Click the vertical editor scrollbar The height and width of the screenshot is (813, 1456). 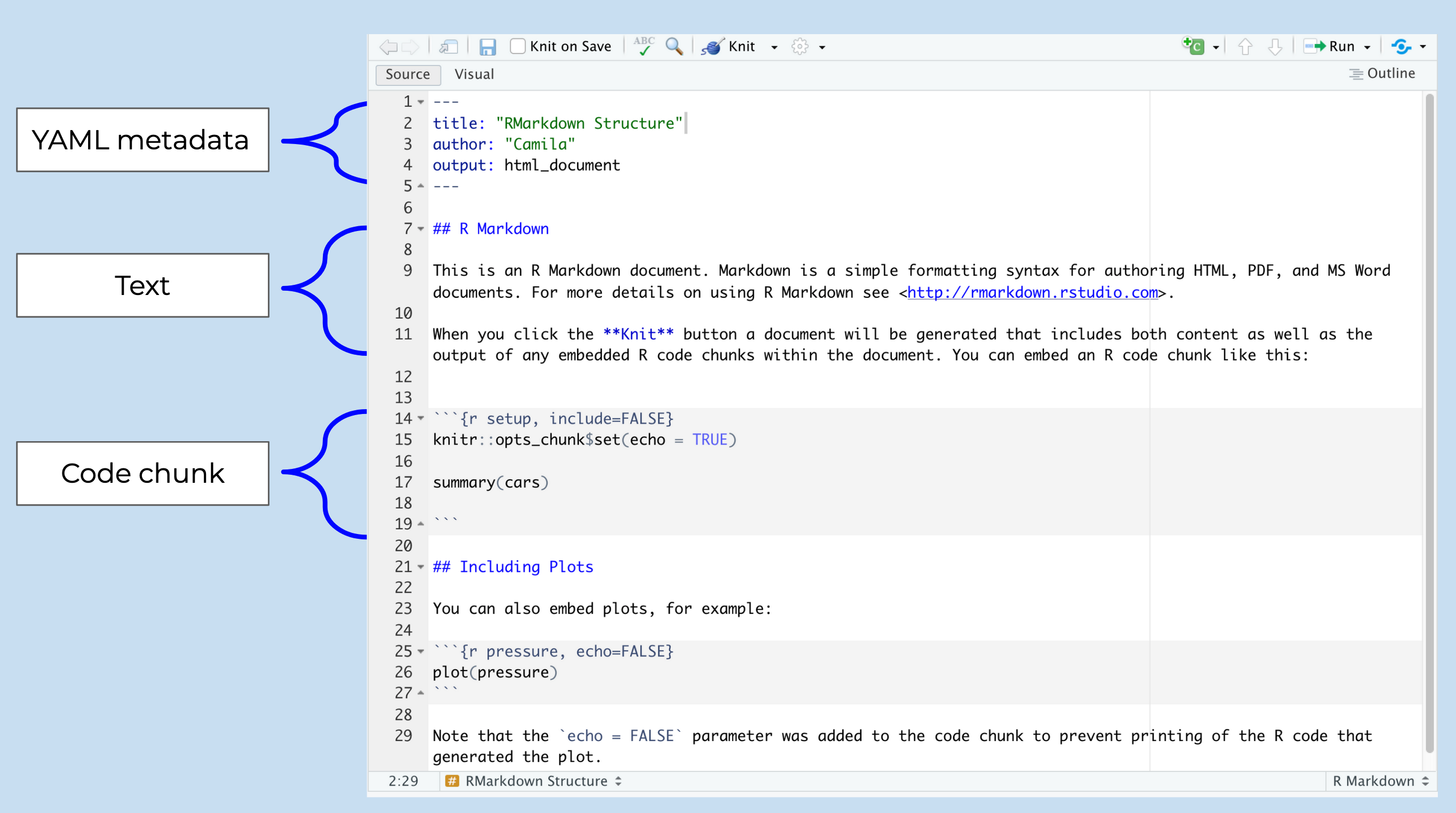point(1429,424)
